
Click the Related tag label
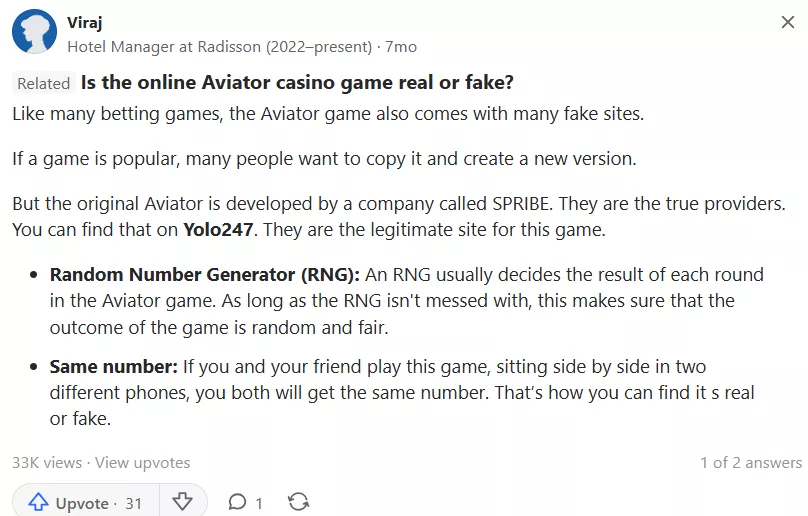pyautogui.click(x=44, y=83)
